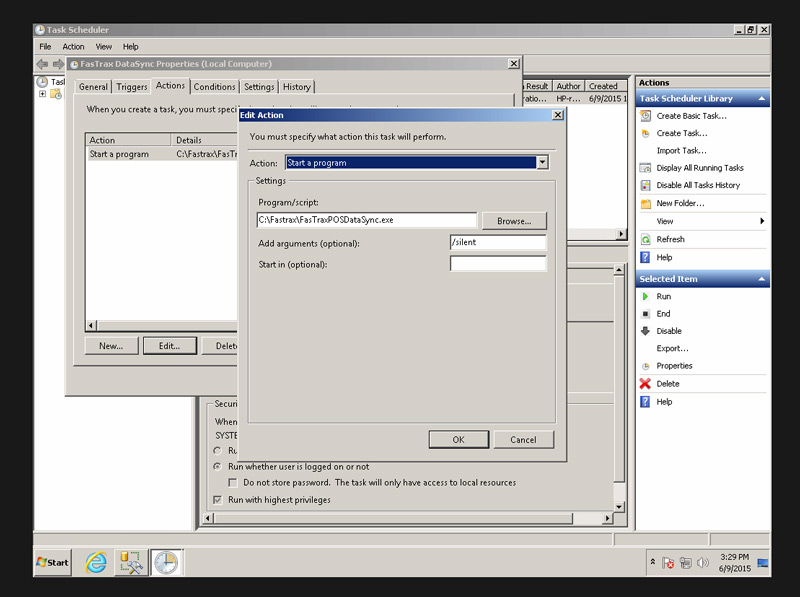The height and width of the screenshot is (597, 800).
Task: Click the Properties clock icon
Action: [x=645, y=366]
